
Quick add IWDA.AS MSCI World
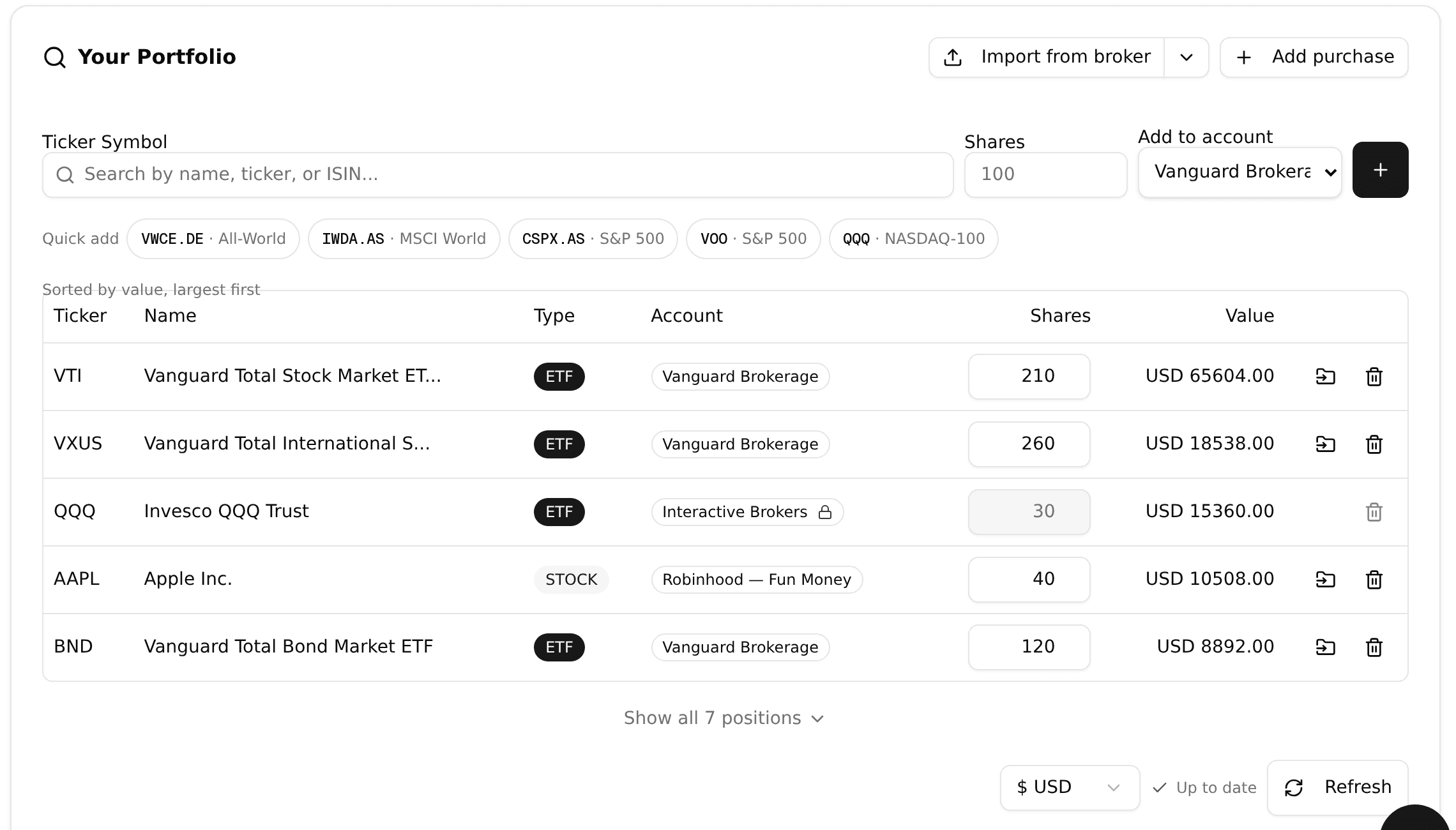[404, 239]
